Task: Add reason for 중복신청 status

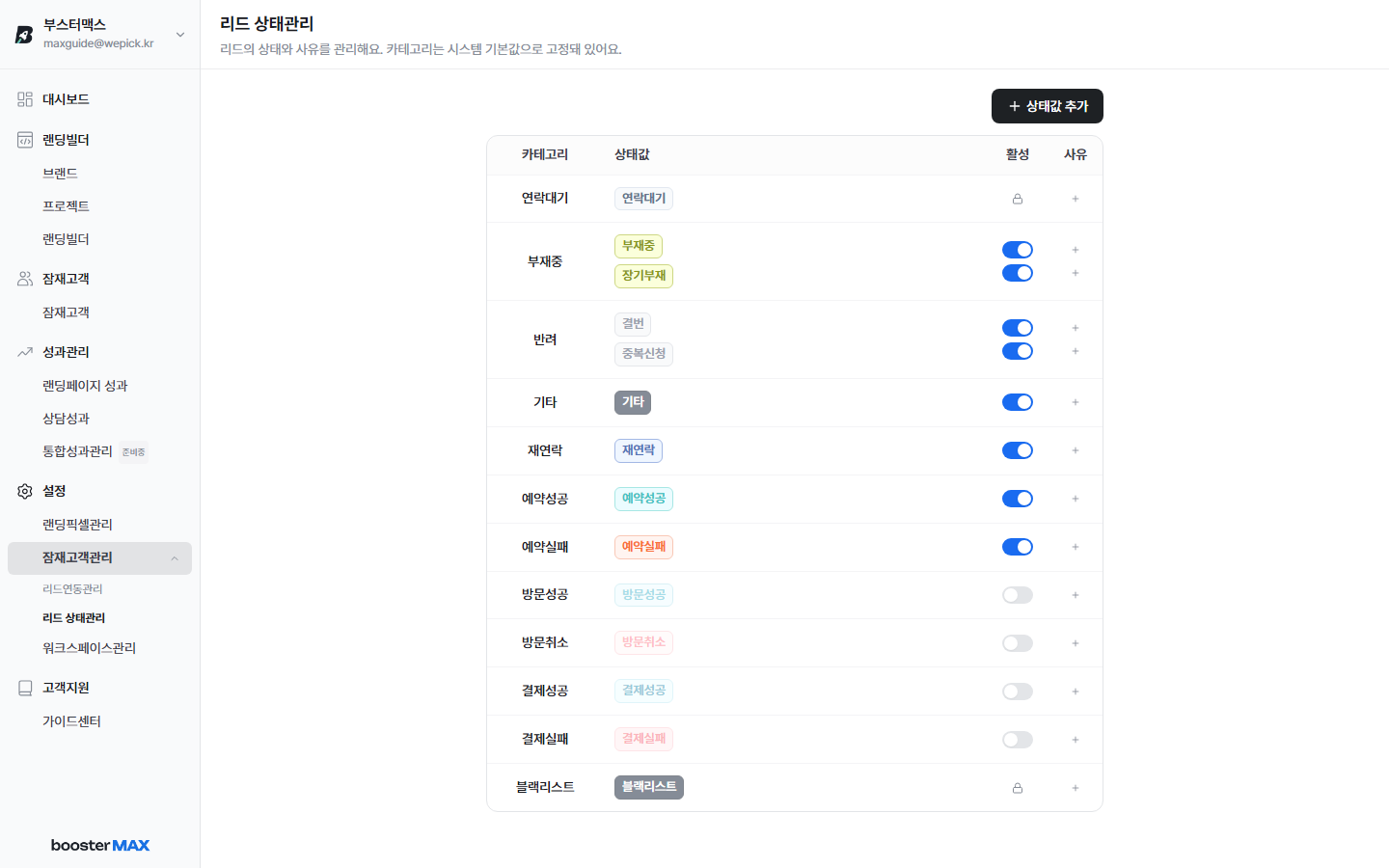Action: 1076,351
